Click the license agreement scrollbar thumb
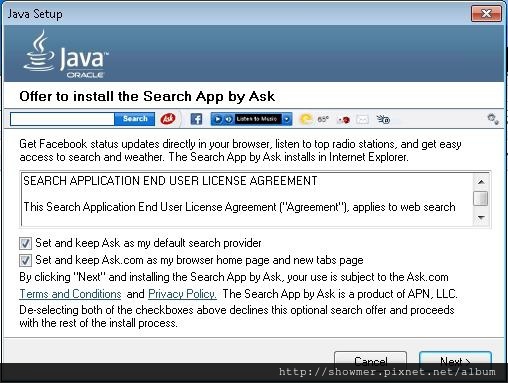 coord(481,198)
